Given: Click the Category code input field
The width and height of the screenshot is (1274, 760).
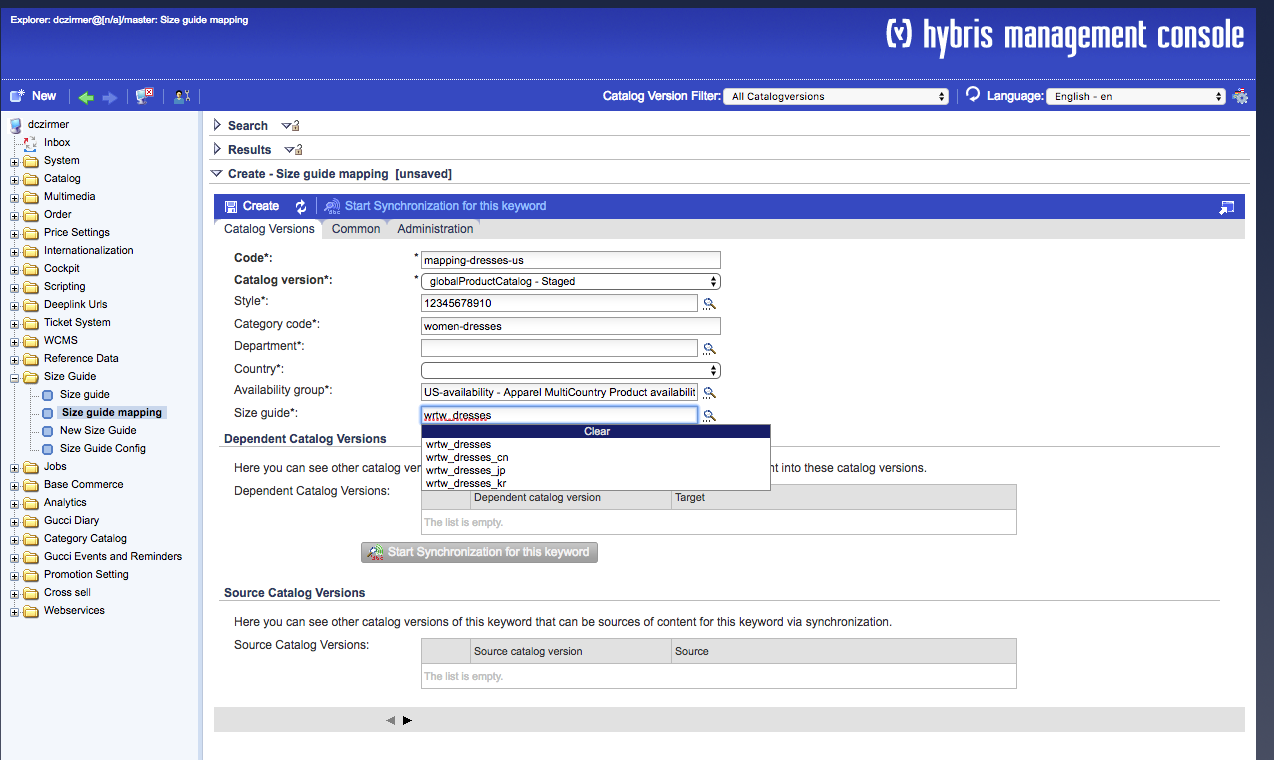Looking at the screenshot, I should [x=571, y=326].
